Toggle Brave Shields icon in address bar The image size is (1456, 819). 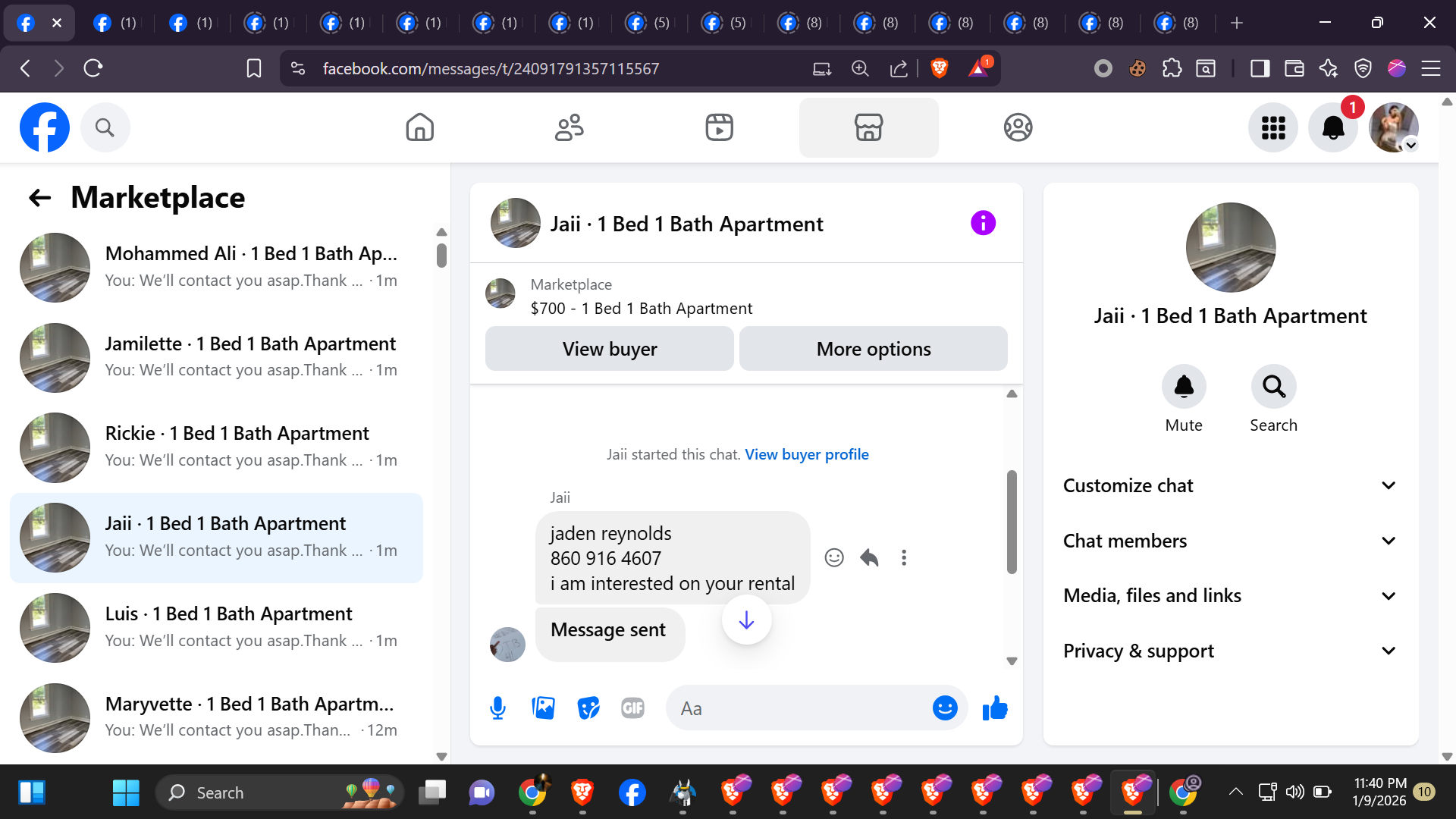[x=939, y=68]
